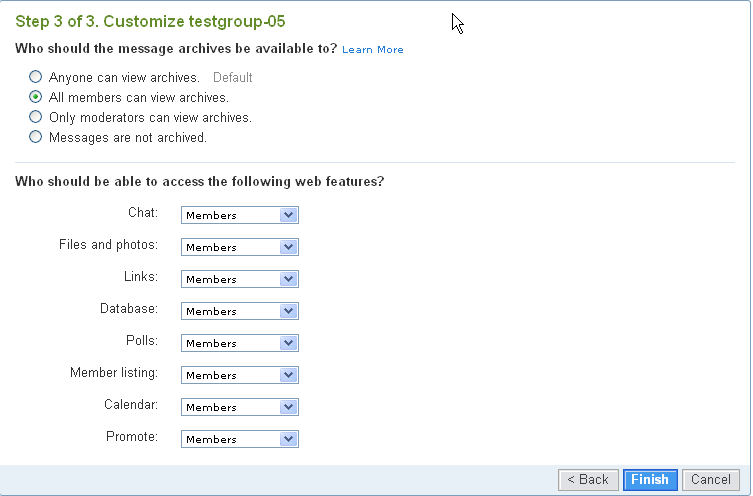Open the Member listing dropdown
The height and width of the screenshot is (496, 753).
click(x=240, y=375)
